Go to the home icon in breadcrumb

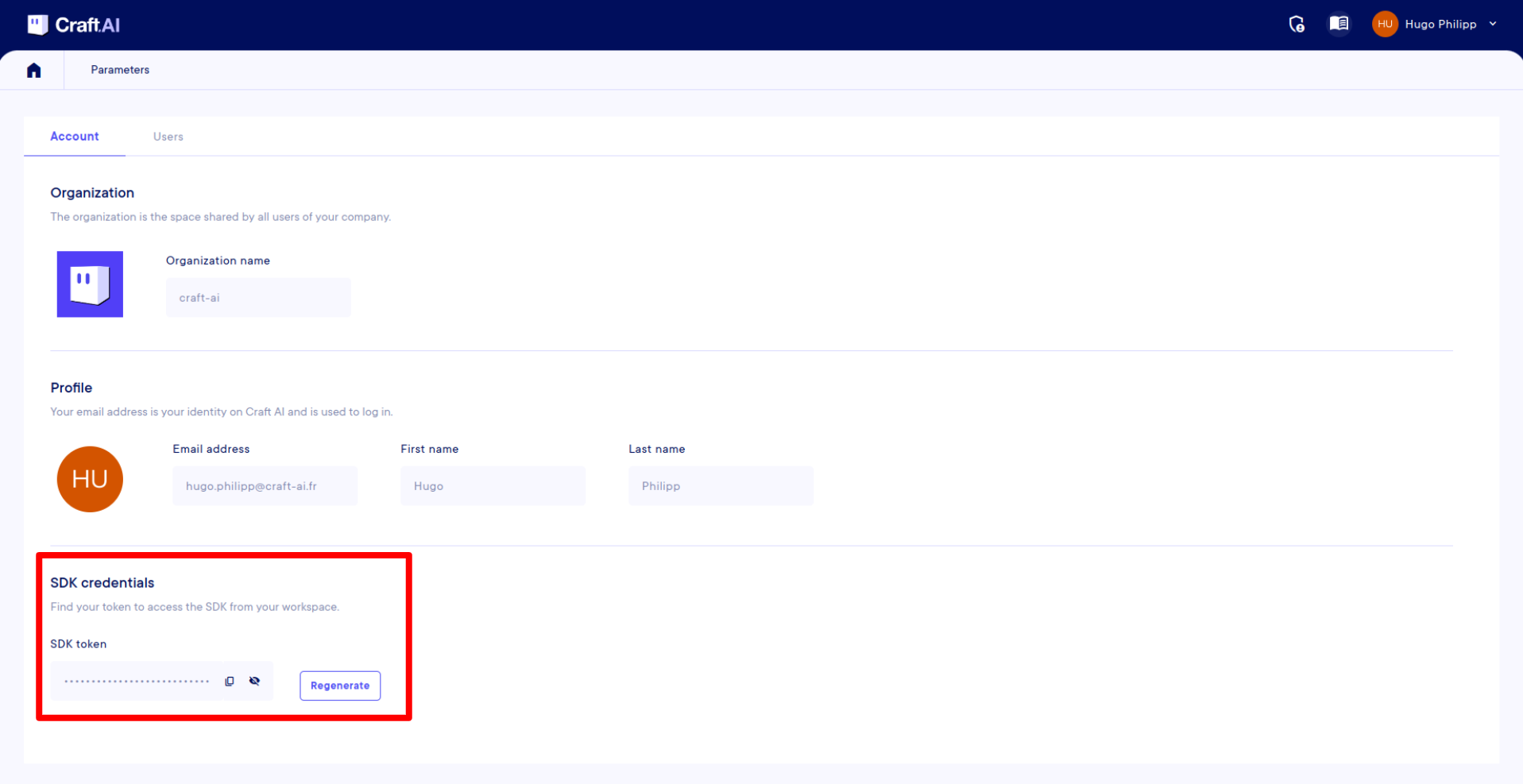pos(33,71)
